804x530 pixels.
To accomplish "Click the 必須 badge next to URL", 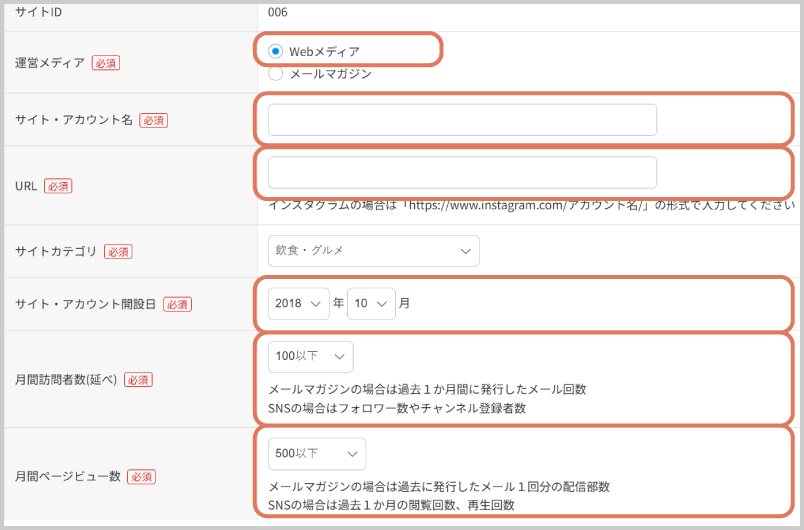I will click(58, 186).
